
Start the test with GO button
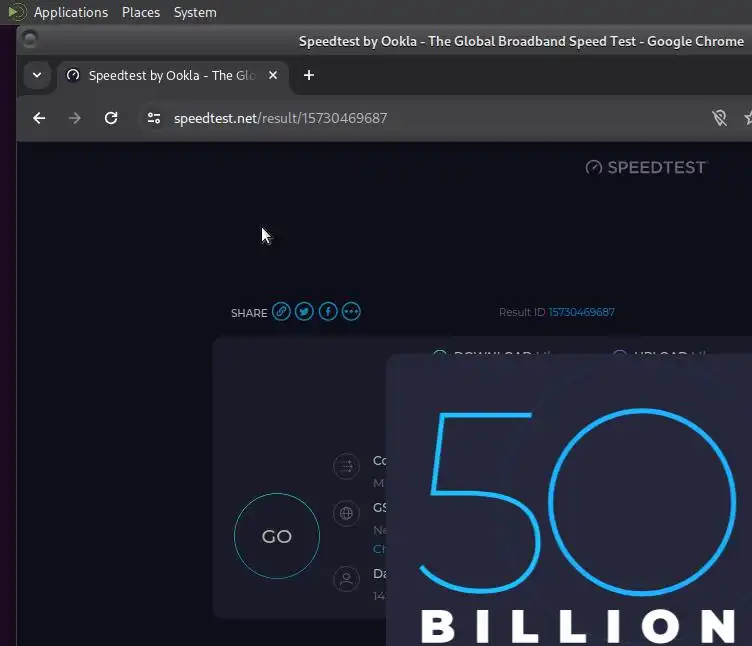point(277,536)
